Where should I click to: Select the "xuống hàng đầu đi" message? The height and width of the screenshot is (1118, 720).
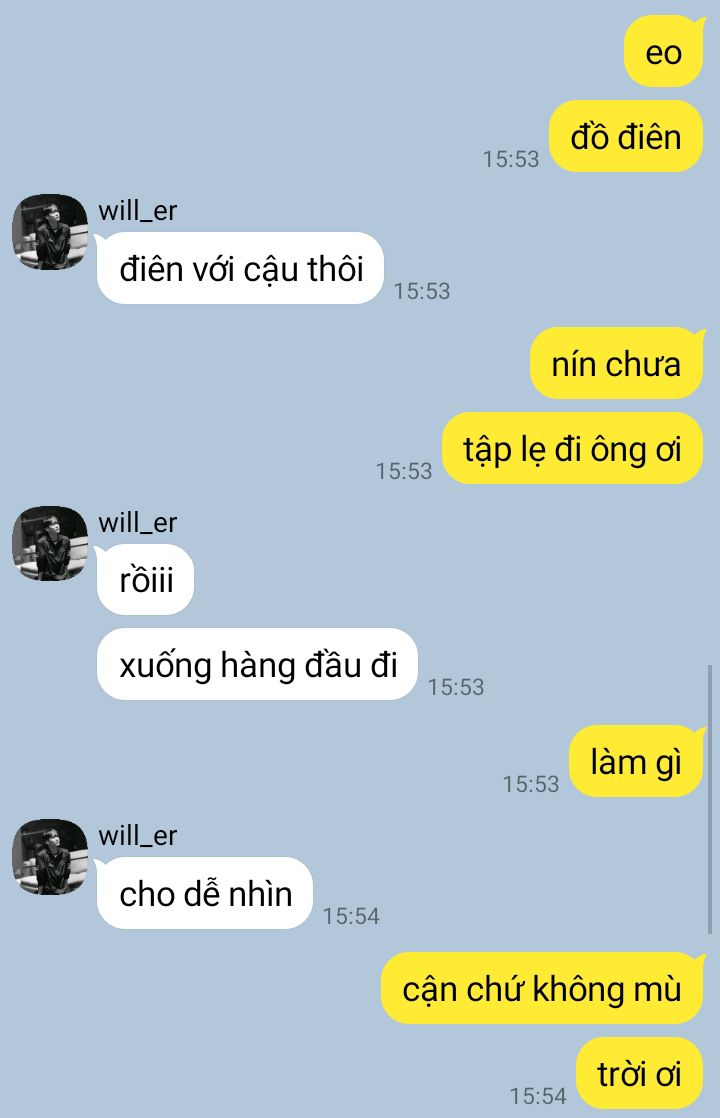click(257, 664)
